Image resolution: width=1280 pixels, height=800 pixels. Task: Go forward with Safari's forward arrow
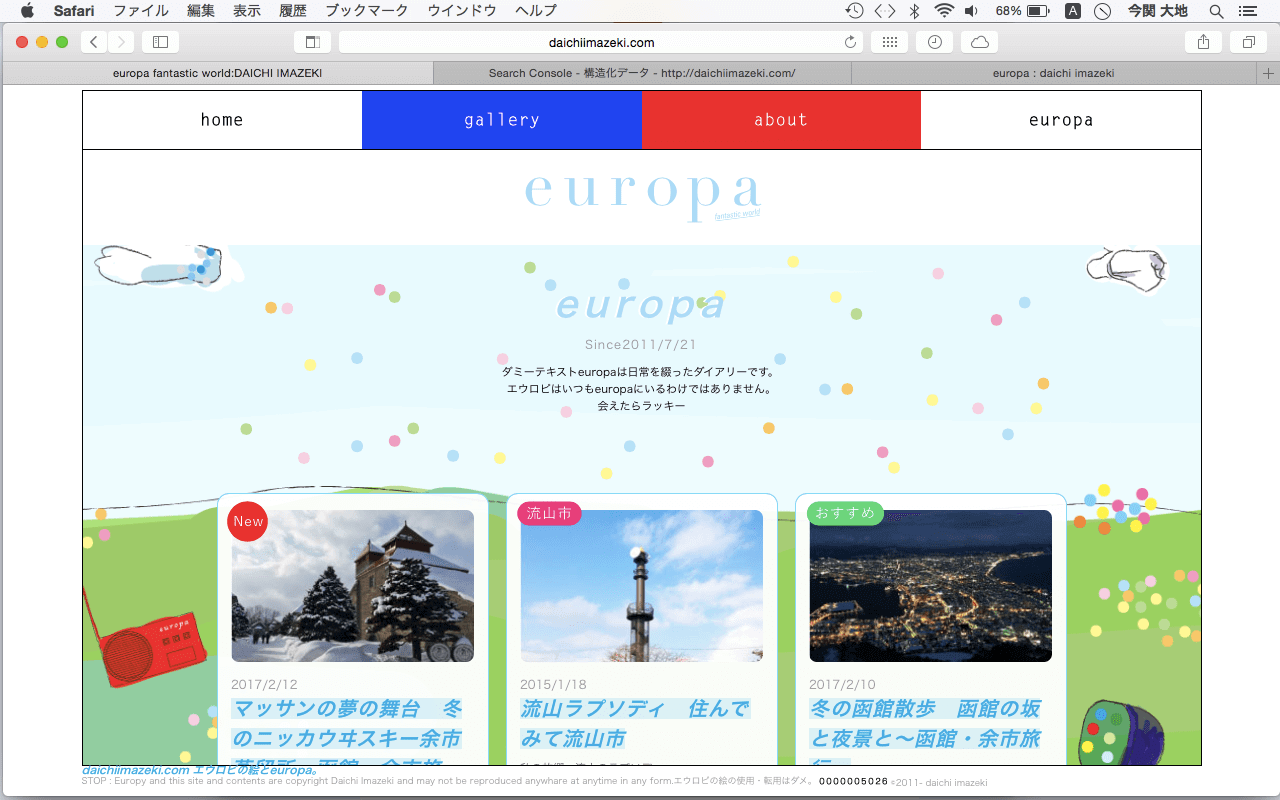click(121, 42)
